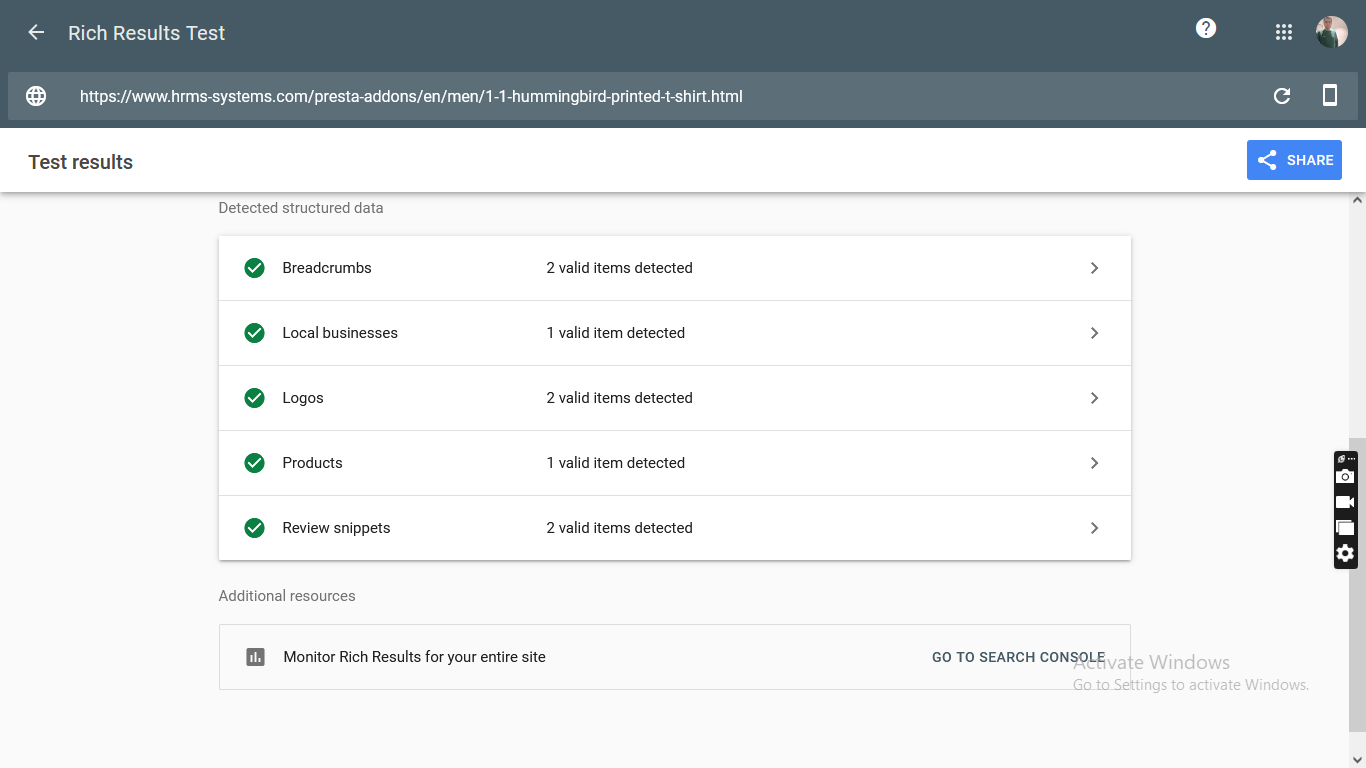Open the Products detected item row
This screenshot has width=1366, height=768.
tap(674, 463)
